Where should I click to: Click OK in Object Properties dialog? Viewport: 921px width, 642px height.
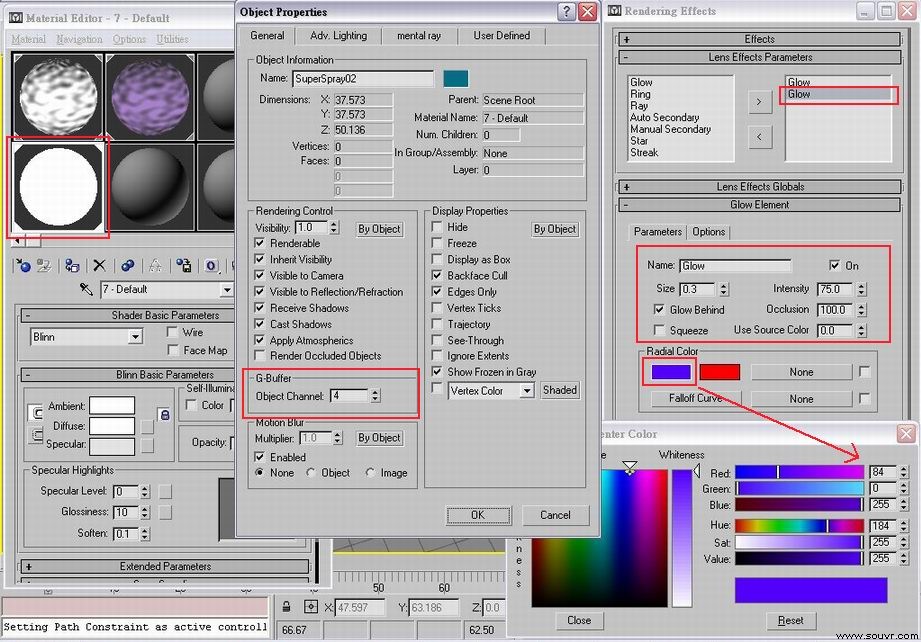(x=478, y=515)
